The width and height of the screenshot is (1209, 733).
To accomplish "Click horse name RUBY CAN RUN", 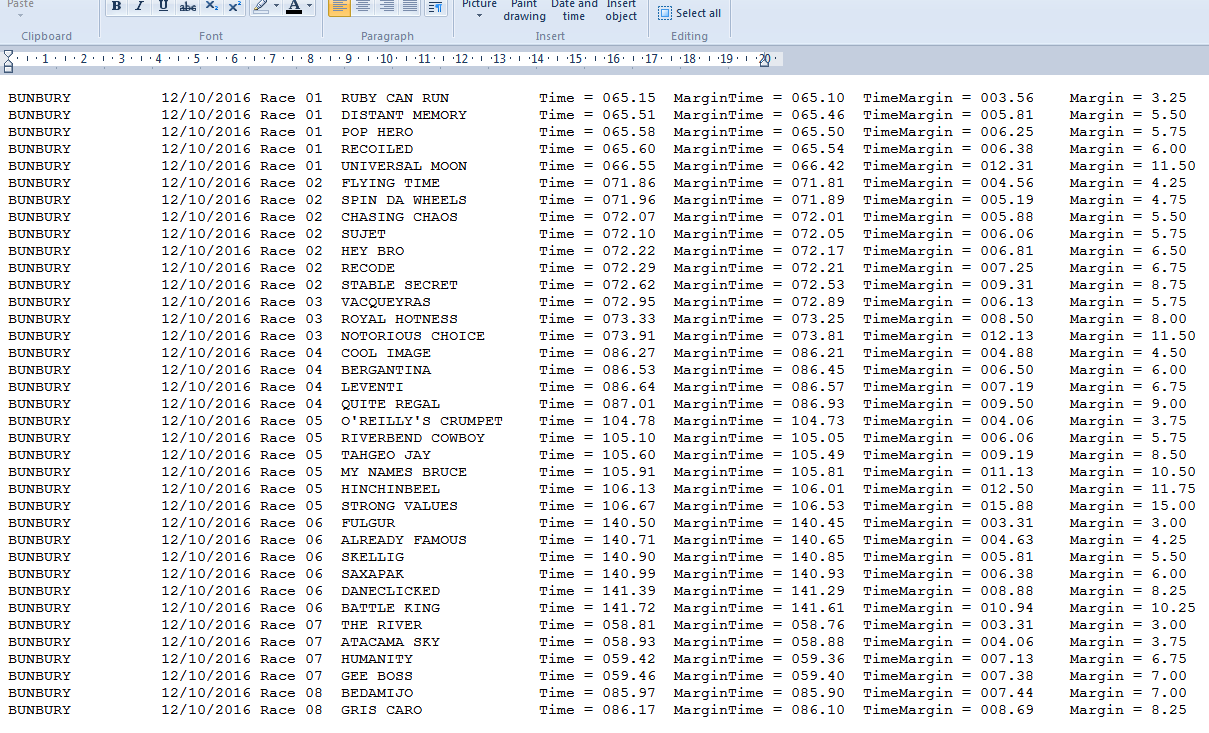I will (x=395, y=98).
